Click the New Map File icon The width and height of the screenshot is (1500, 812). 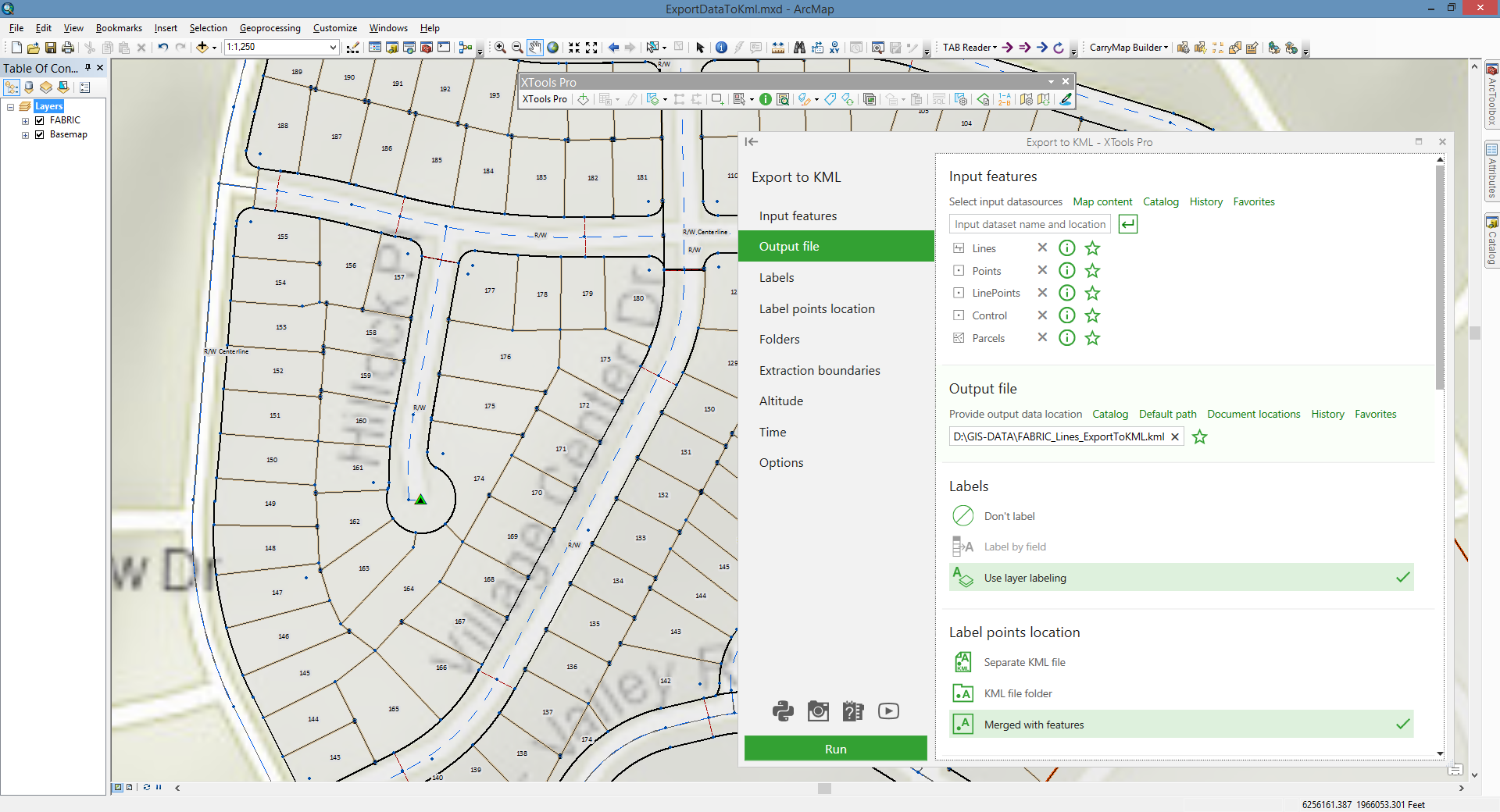click(x=16, y=48)
